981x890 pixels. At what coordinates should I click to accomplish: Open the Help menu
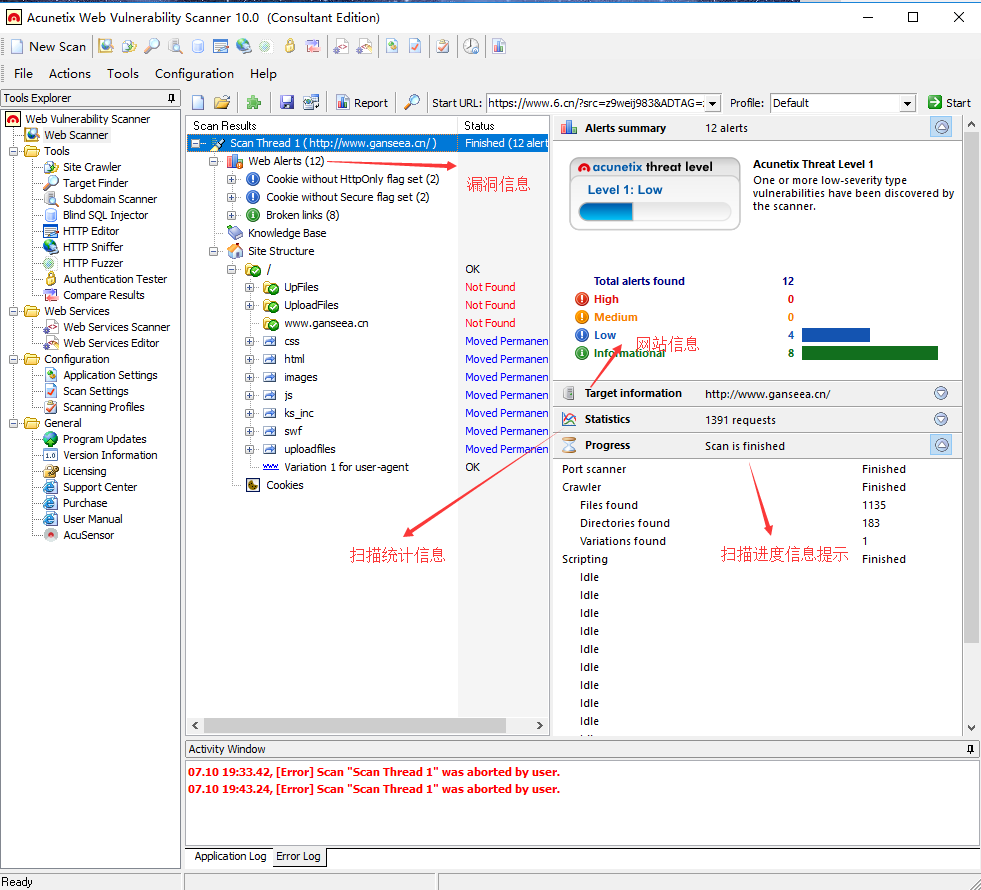pos(263,74)
